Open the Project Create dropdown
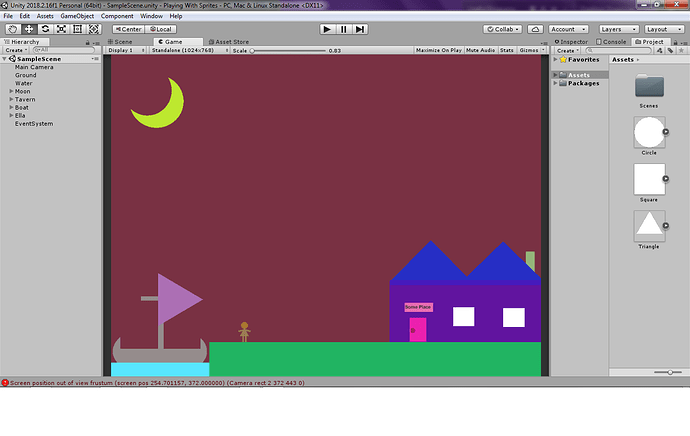690x436 pixels. click(568, 51)
